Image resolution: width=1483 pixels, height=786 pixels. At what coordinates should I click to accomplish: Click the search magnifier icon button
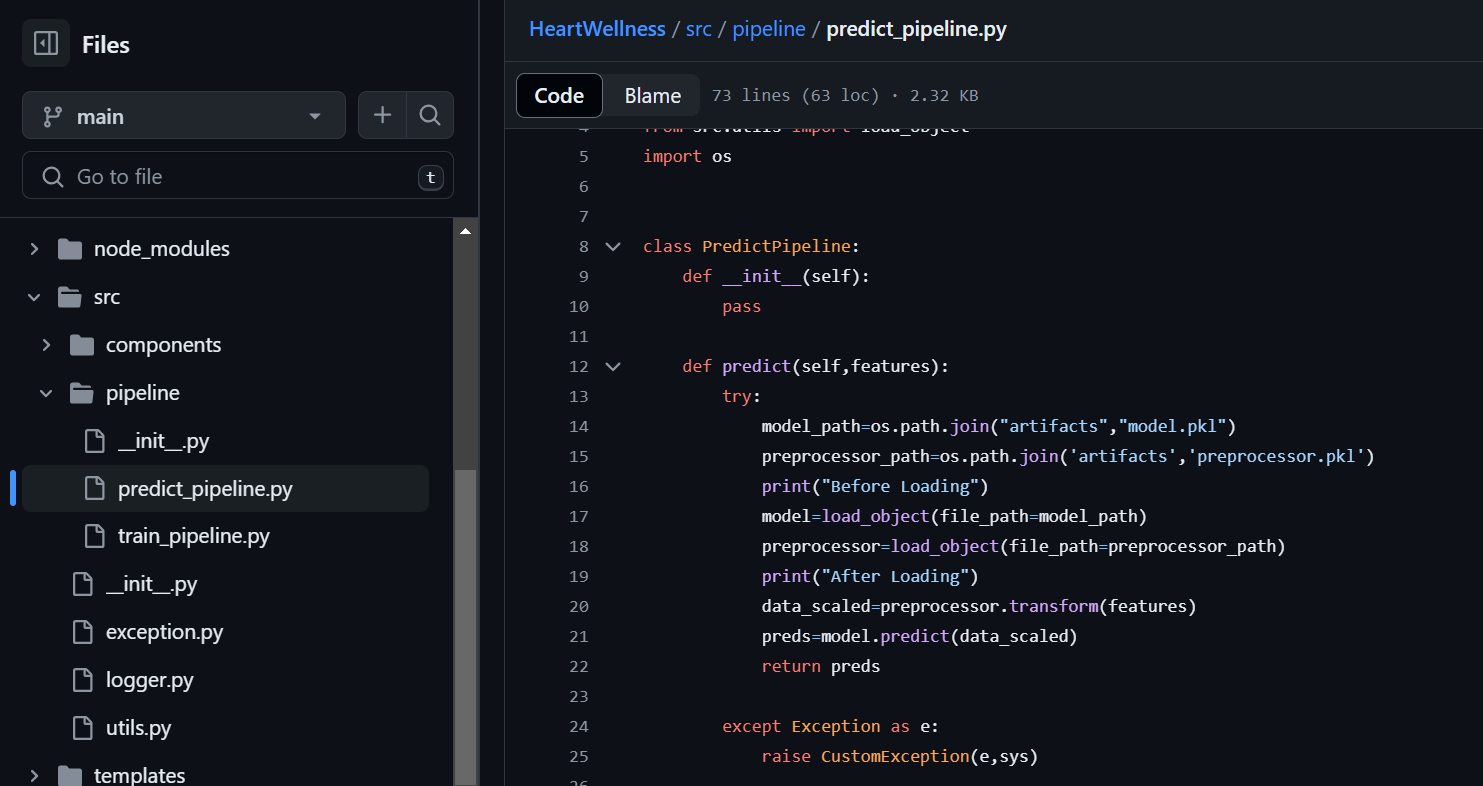(430, 116)
